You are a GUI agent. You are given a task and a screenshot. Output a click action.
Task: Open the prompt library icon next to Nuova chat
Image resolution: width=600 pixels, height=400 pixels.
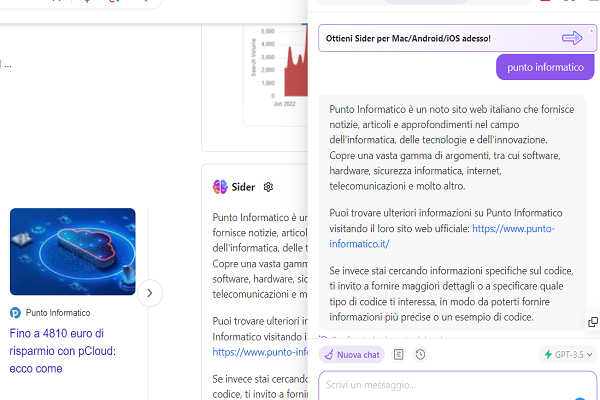coord(398,354)
